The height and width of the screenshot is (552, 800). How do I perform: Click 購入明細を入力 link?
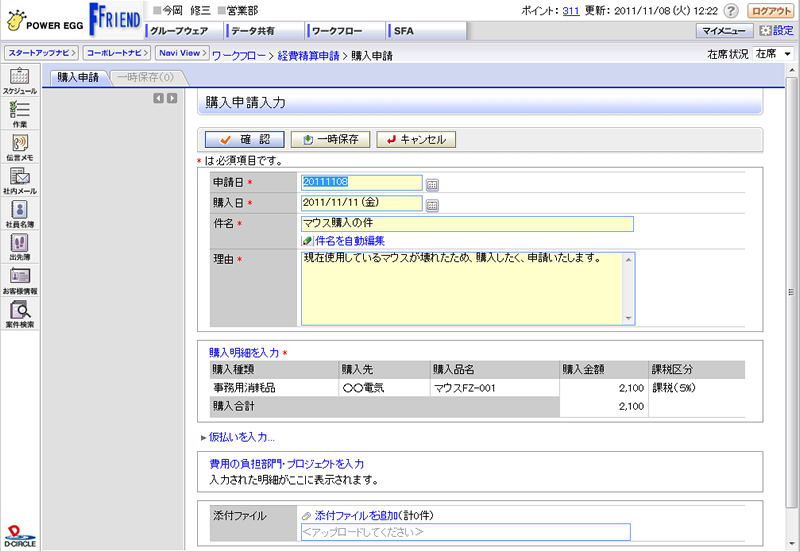[244, 353]
